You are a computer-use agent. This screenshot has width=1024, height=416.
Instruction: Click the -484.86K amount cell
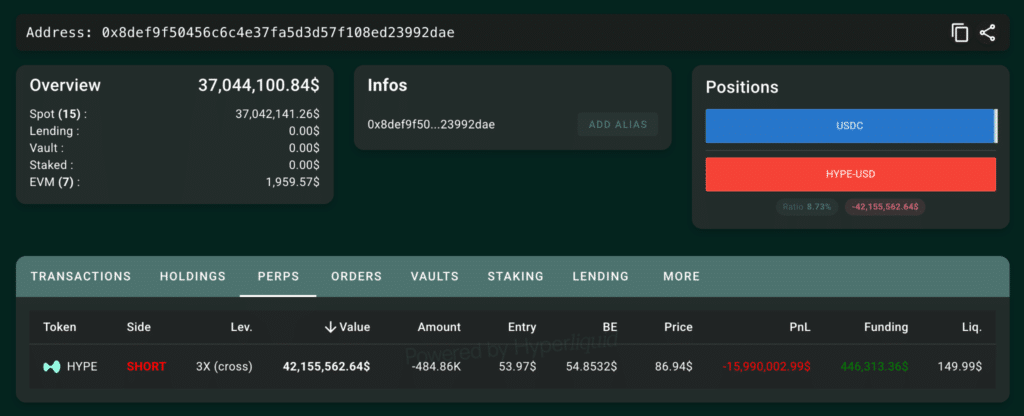click(x=436, y=366)
